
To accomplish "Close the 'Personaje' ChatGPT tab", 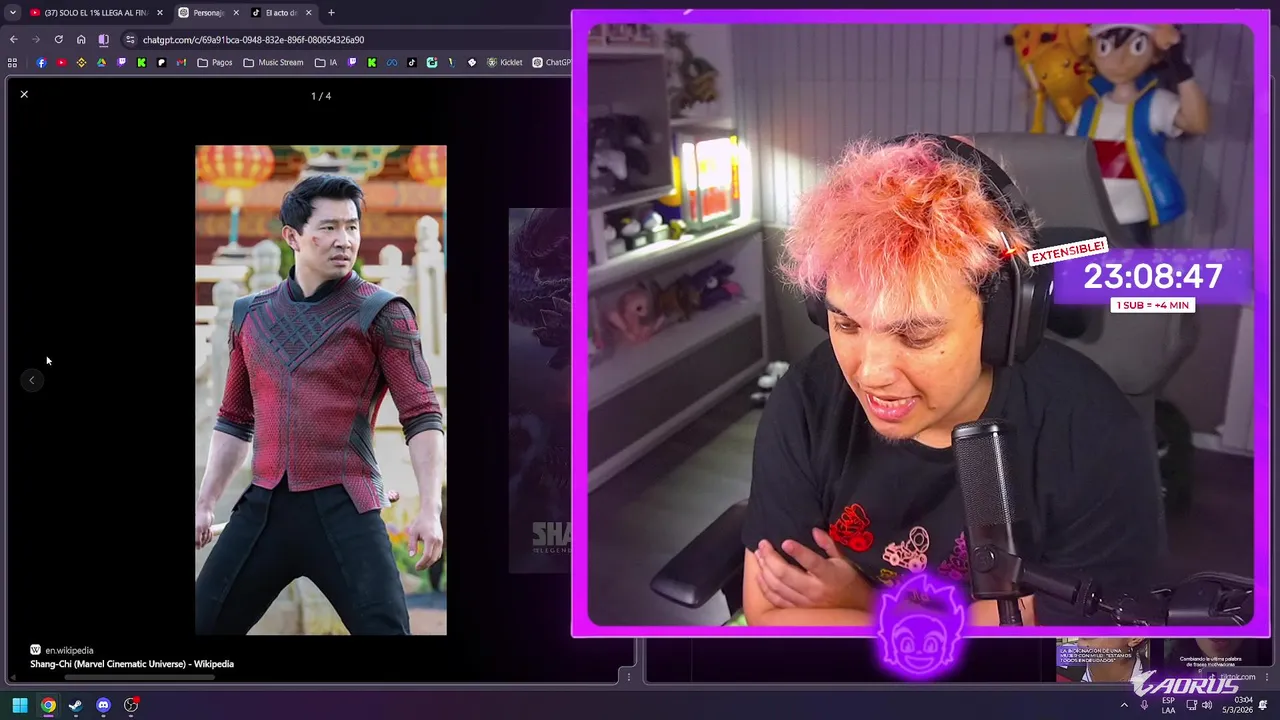I will [236, 13].
